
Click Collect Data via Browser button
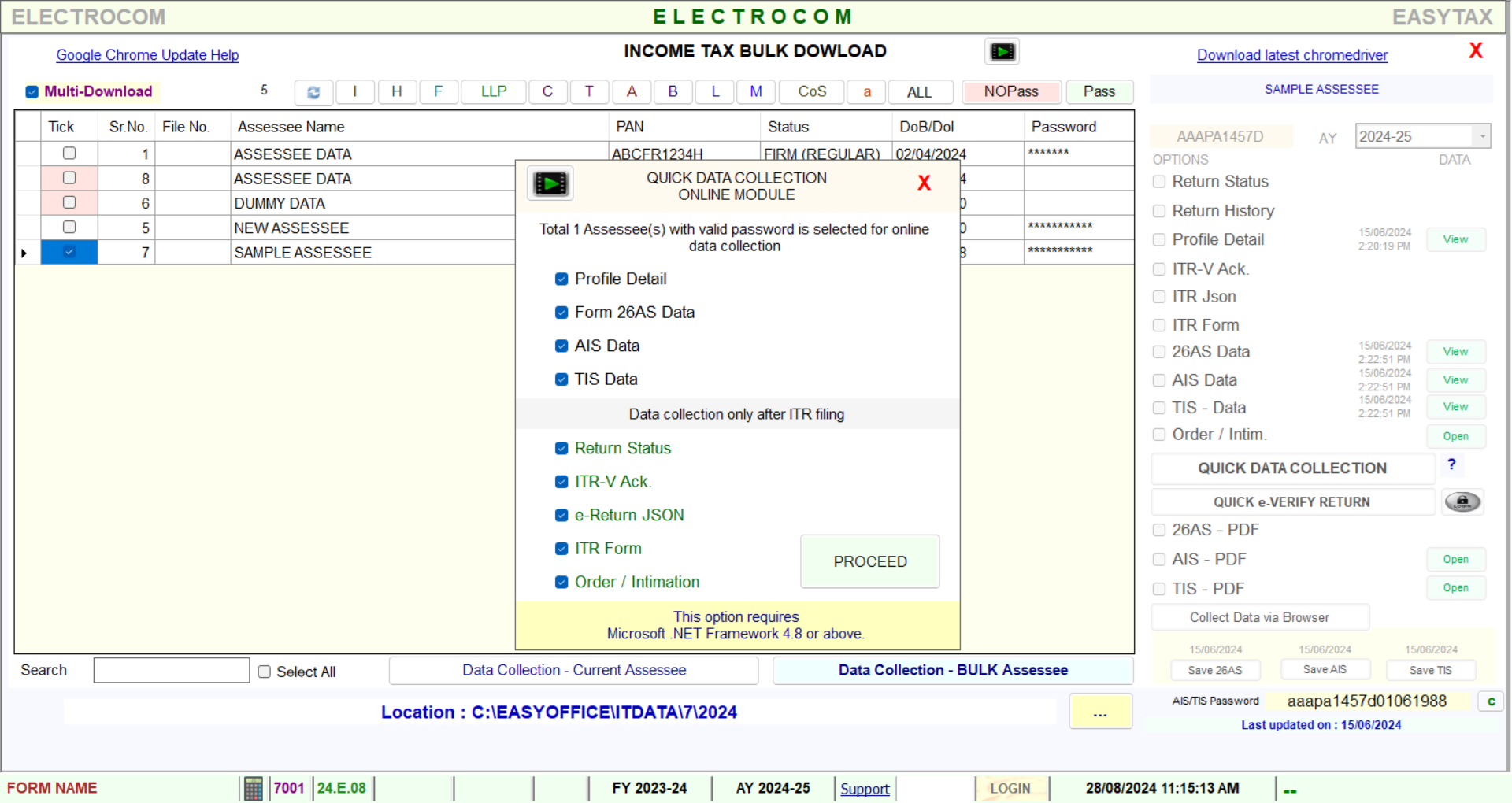tap(1260, 617)
